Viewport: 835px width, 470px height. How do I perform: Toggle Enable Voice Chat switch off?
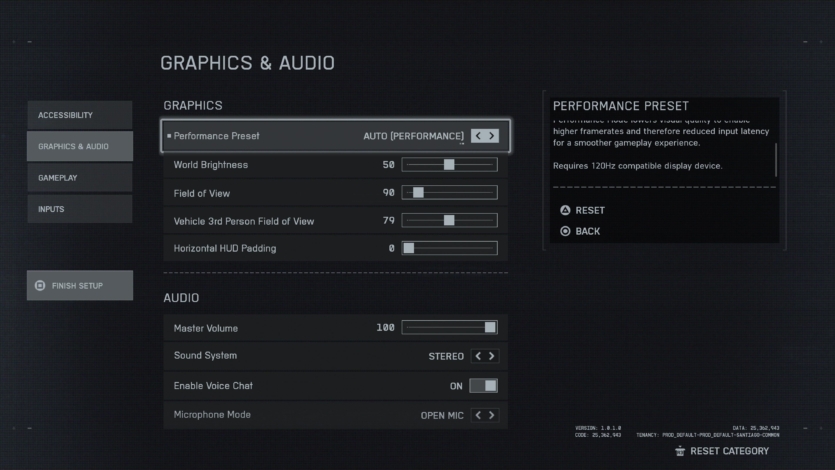pyautogui.click(x=483, y=386)
